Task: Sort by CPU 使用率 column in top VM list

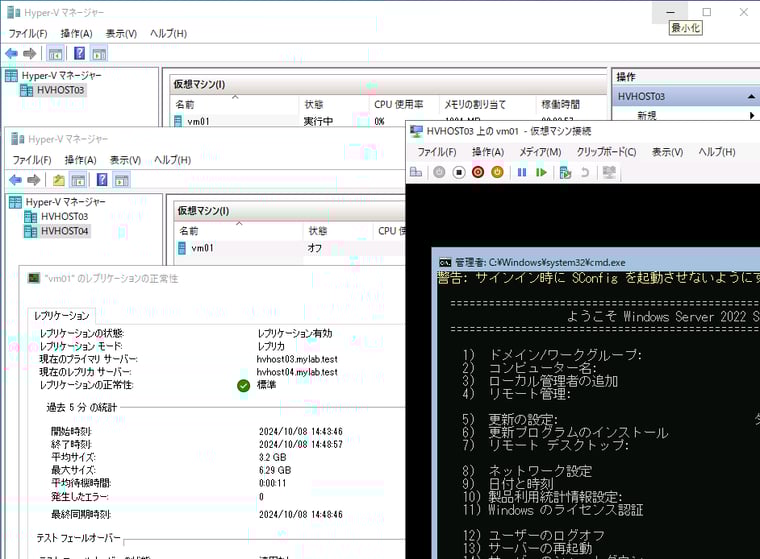Action: click(404, 104)
